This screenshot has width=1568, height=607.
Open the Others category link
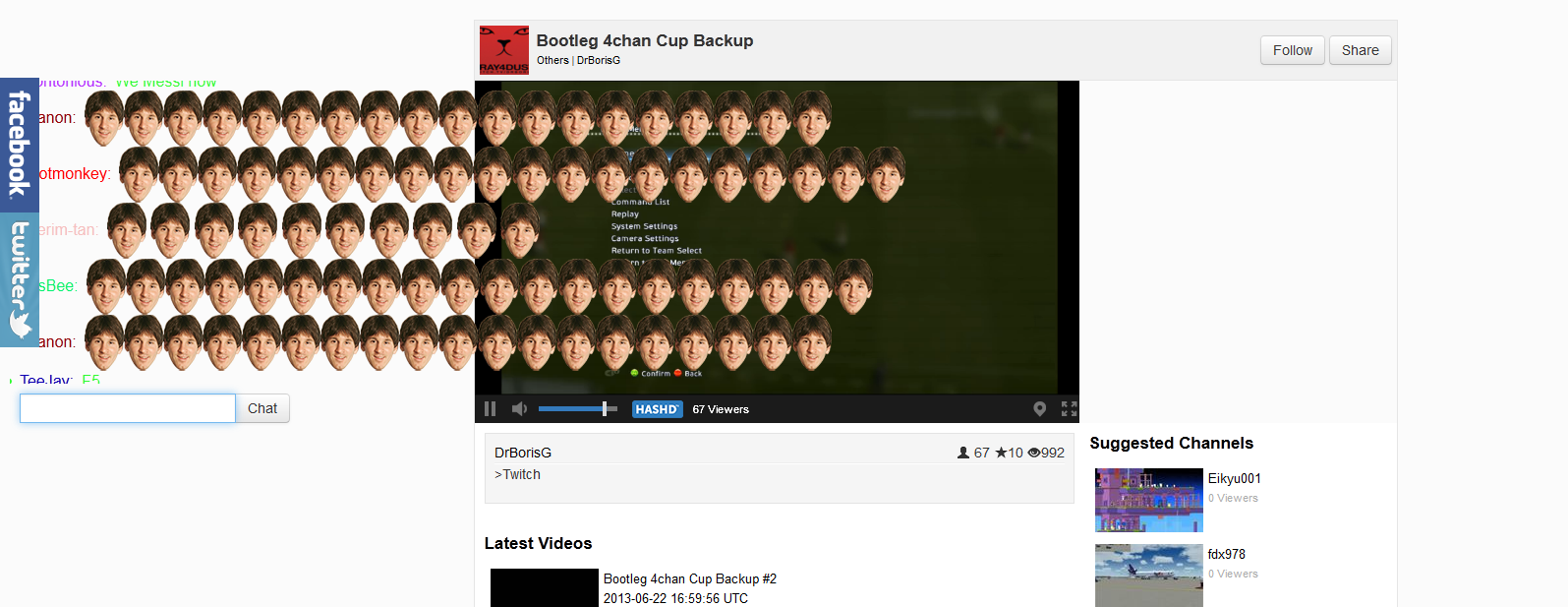click(552, 60)
